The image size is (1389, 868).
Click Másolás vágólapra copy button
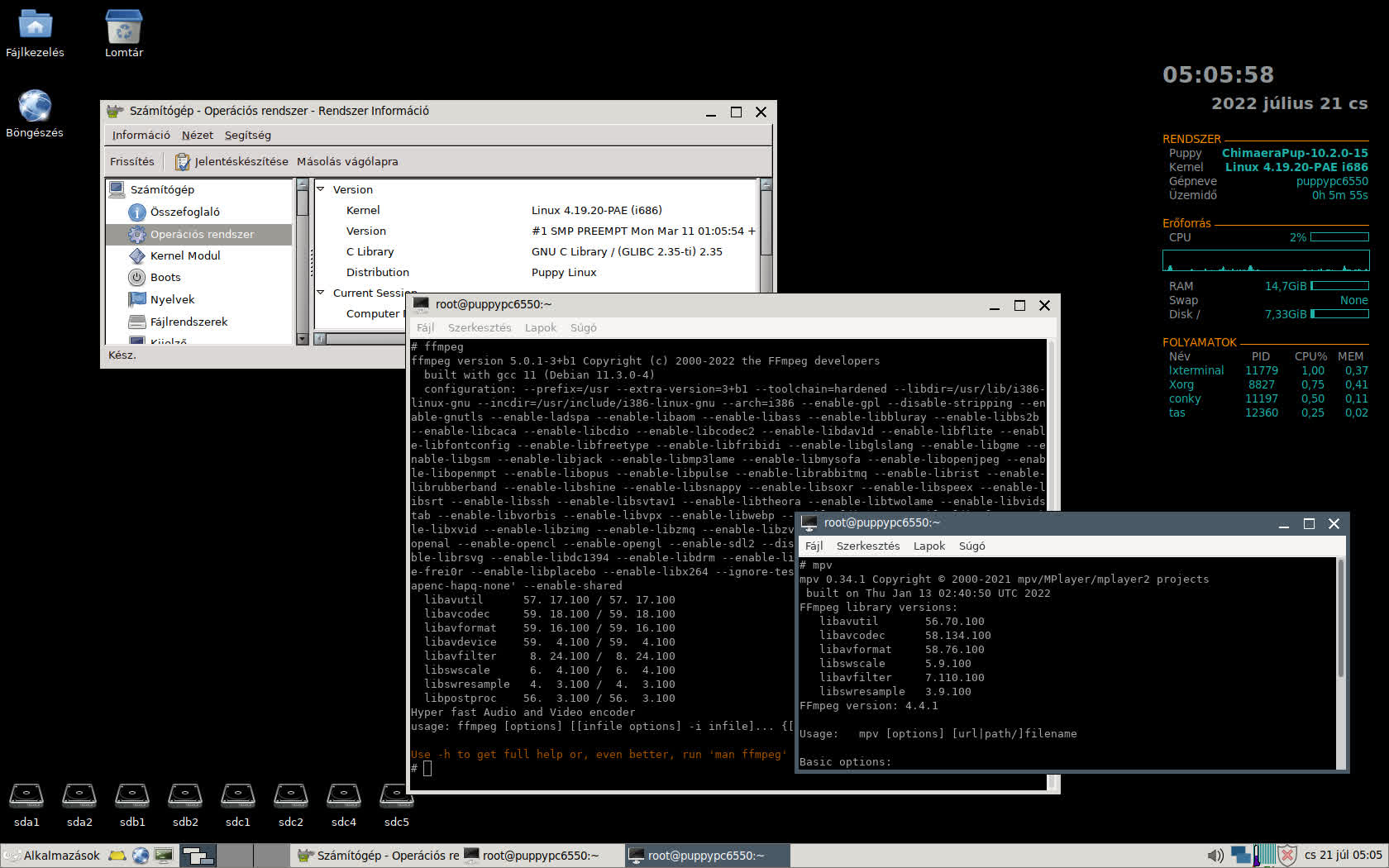click(x=347, y=161)
